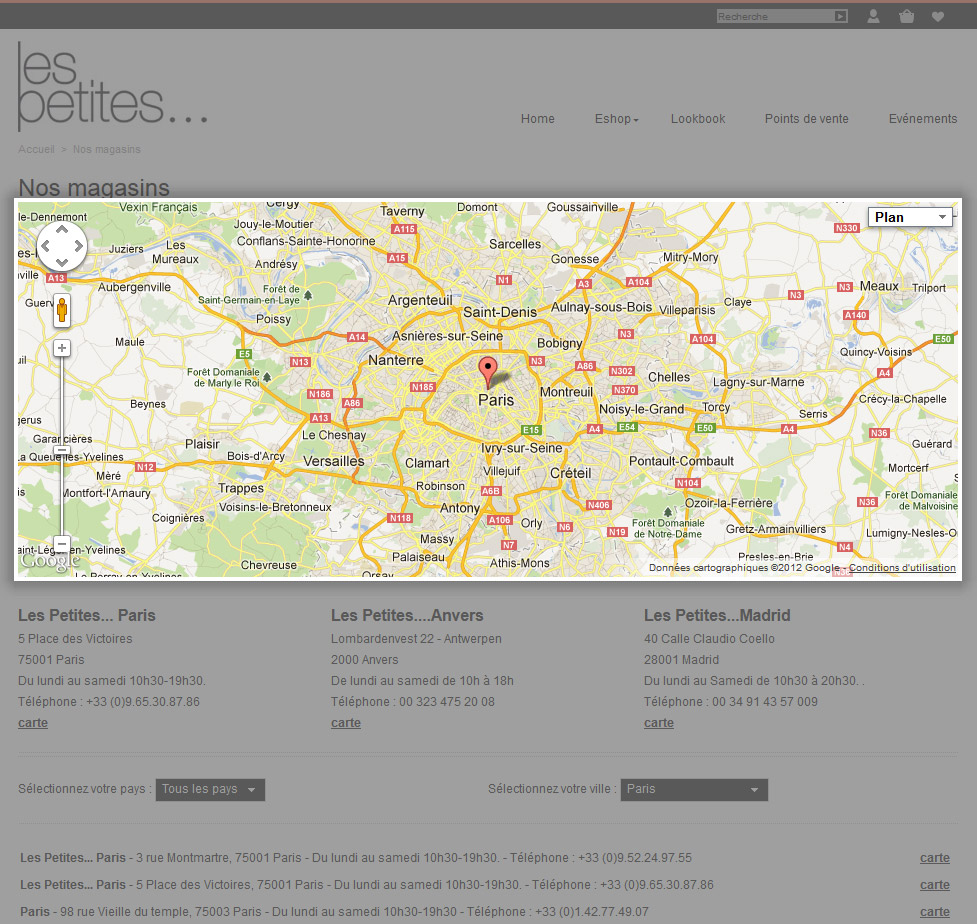Click the Versailles label on the map
Image resolution: width=977 pixels, height=924 pixels.
(x=334, y=461)
